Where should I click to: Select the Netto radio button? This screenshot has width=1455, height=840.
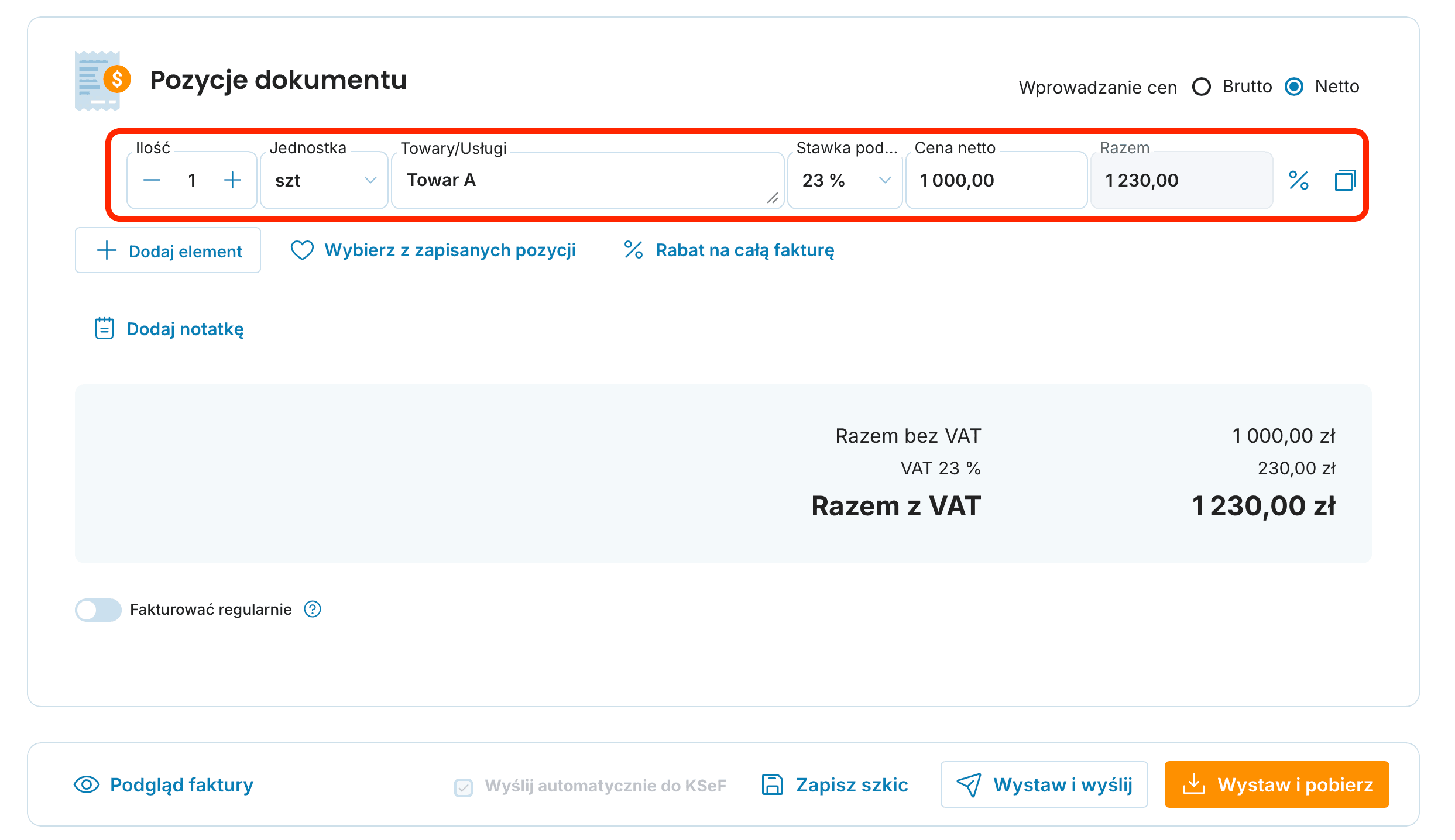click(1293, 87)
